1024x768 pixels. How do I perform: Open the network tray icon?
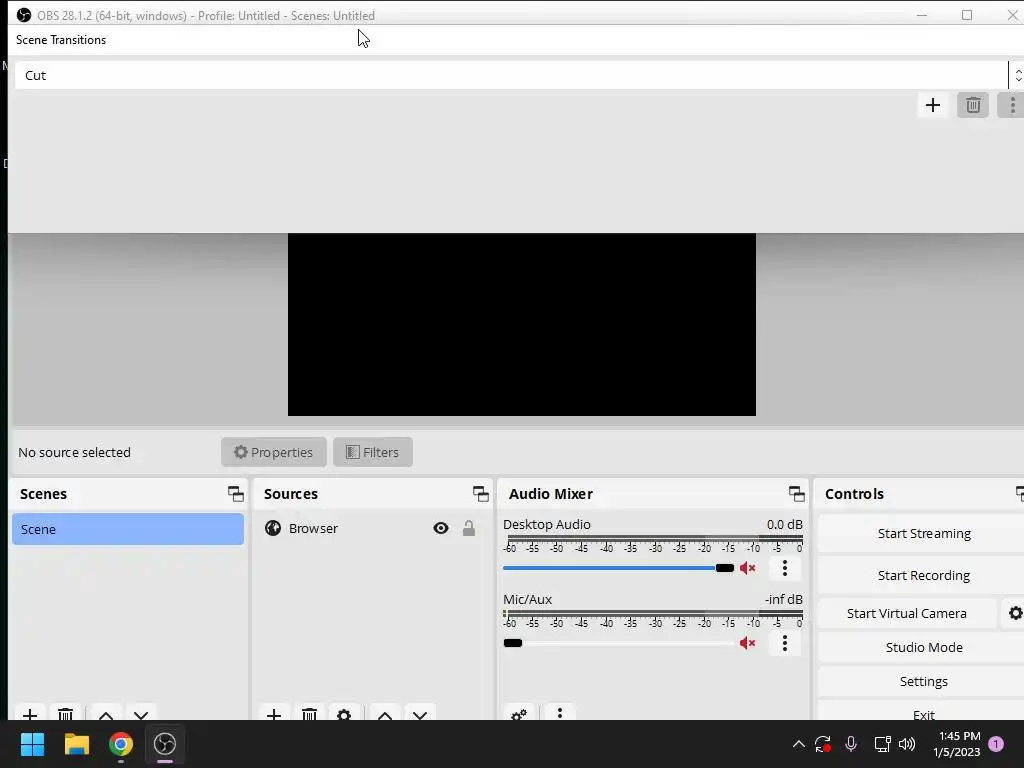[882, 744]
